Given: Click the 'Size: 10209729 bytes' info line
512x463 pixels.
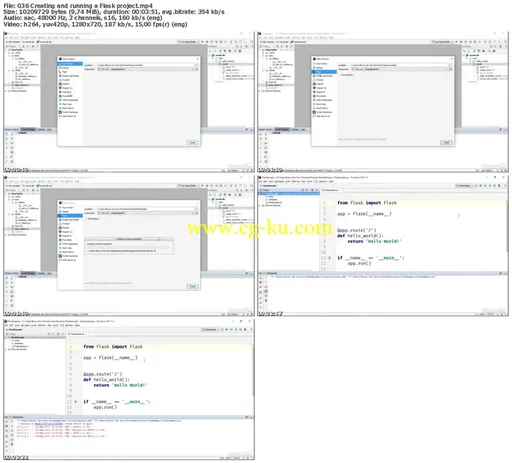Looking at the screenshot, I should tap(114, 12).
